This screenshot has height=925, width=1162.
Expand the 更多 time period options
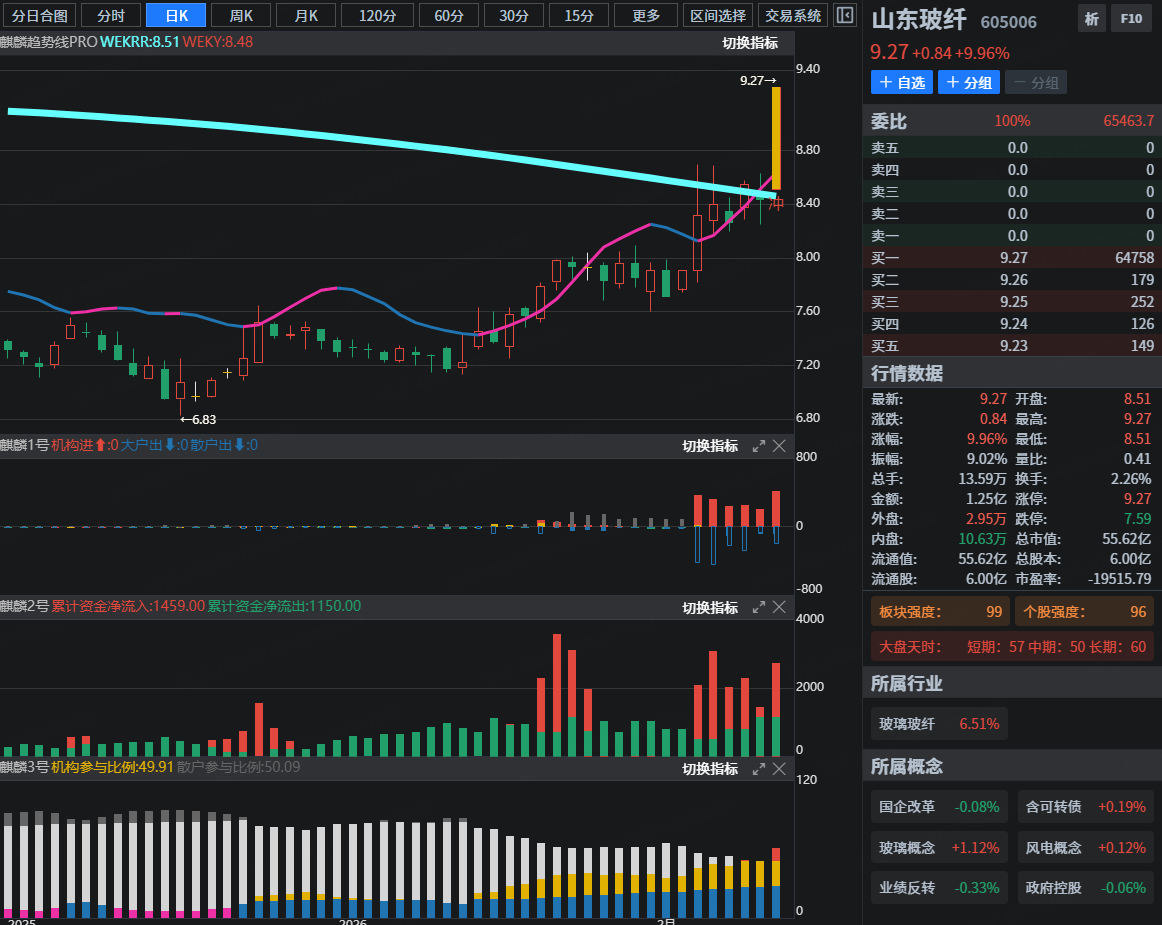(x=646, y=15)
